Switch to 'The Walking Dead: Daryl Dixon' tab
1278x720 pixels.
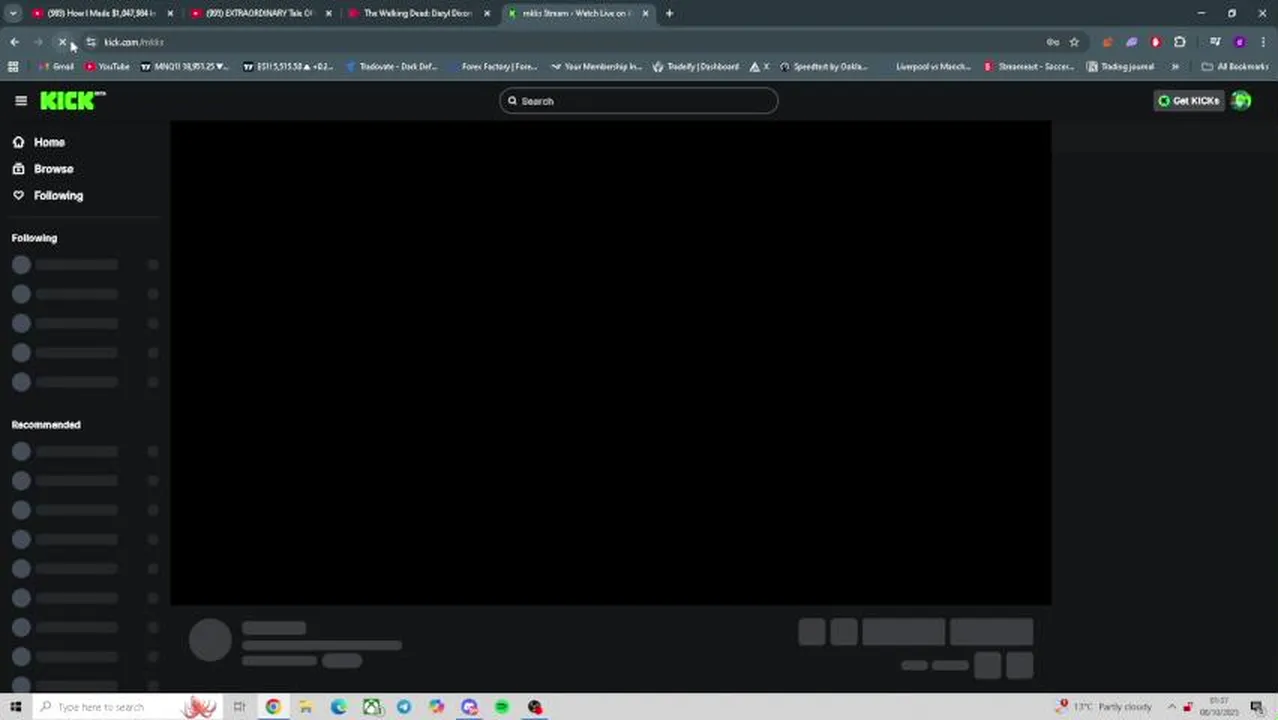pos(418,13)
